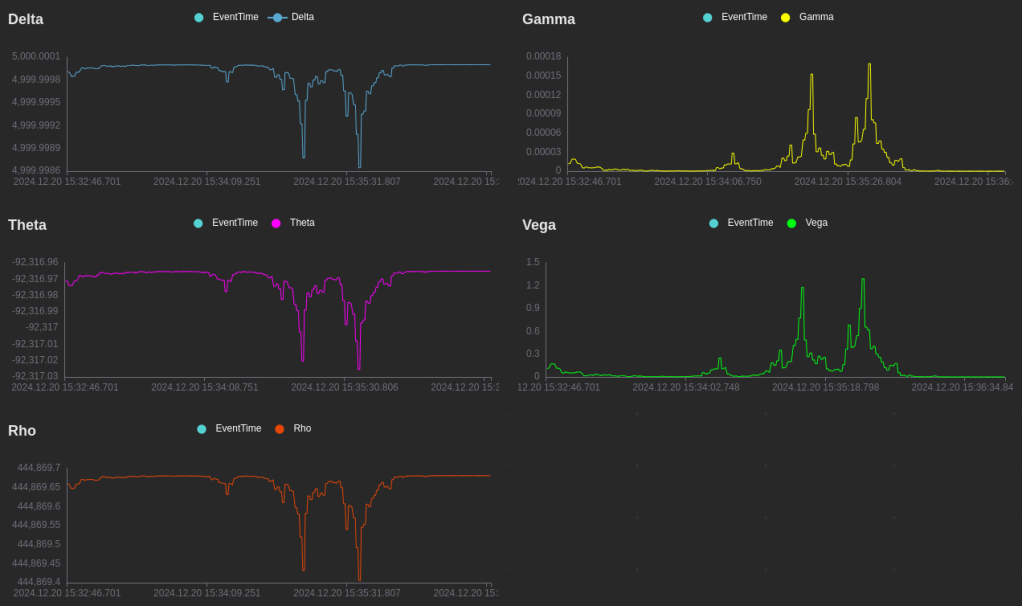Click the Rho chart title
The image size is (1022, 606).
(22, 431)
